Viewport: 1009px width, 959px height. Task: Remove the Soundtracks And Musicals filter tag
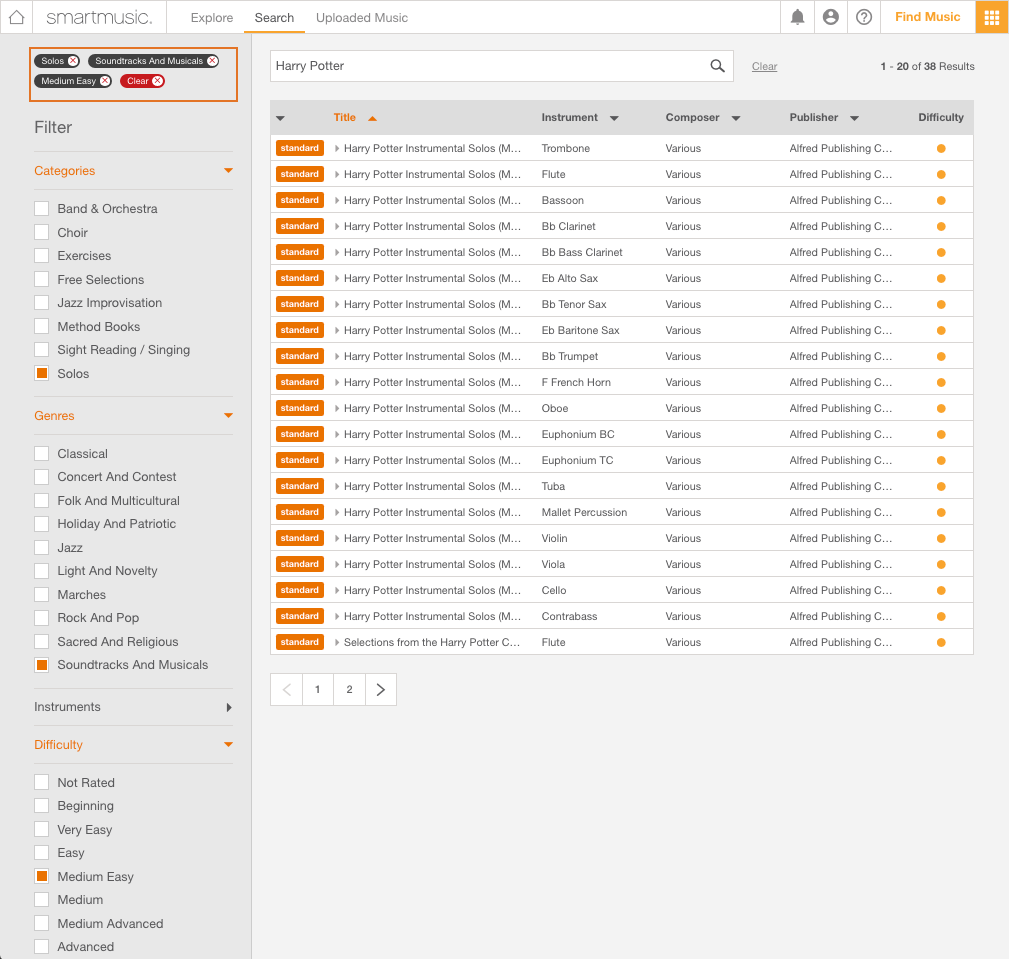[x=212, y=61]
